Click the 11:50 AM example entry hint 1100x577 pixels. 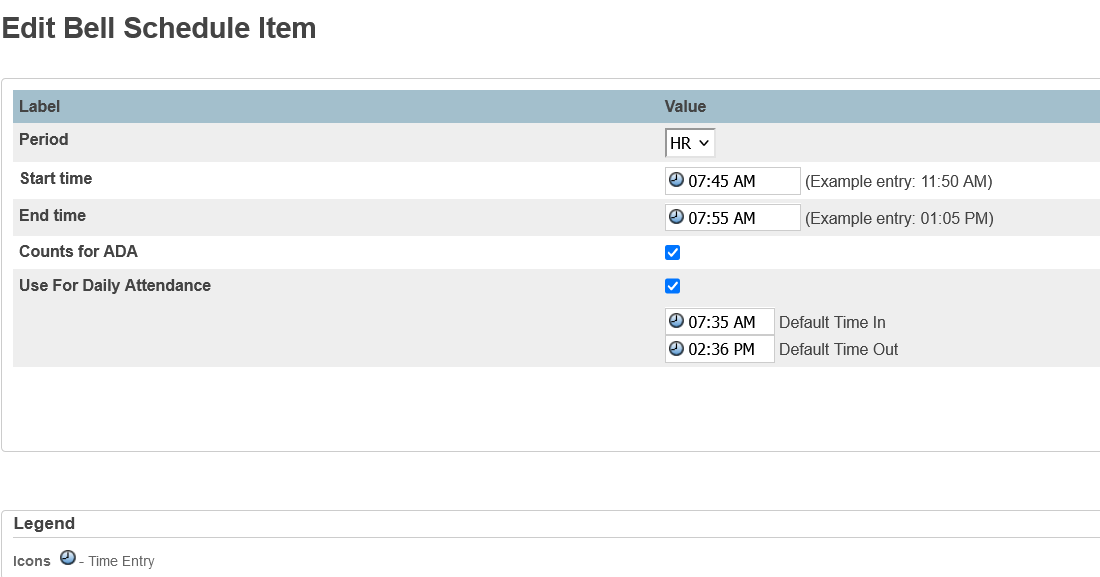tap(898, 182)
